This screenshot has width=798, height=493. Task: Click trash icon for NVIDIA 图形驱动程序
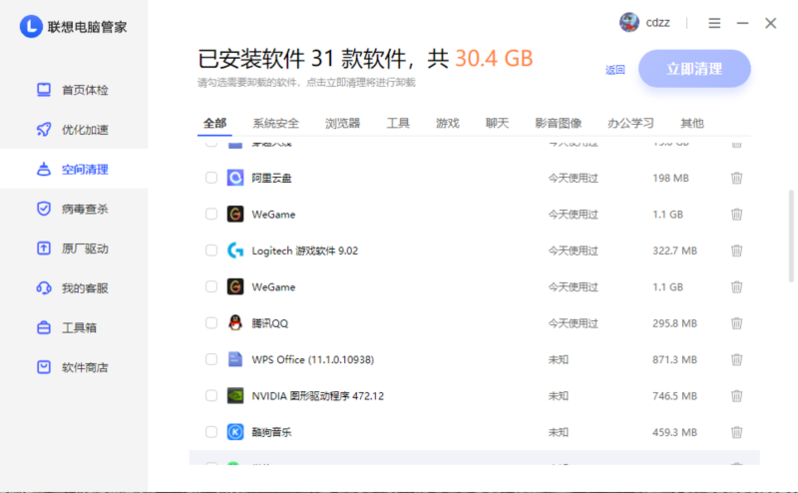pos(736,396)
